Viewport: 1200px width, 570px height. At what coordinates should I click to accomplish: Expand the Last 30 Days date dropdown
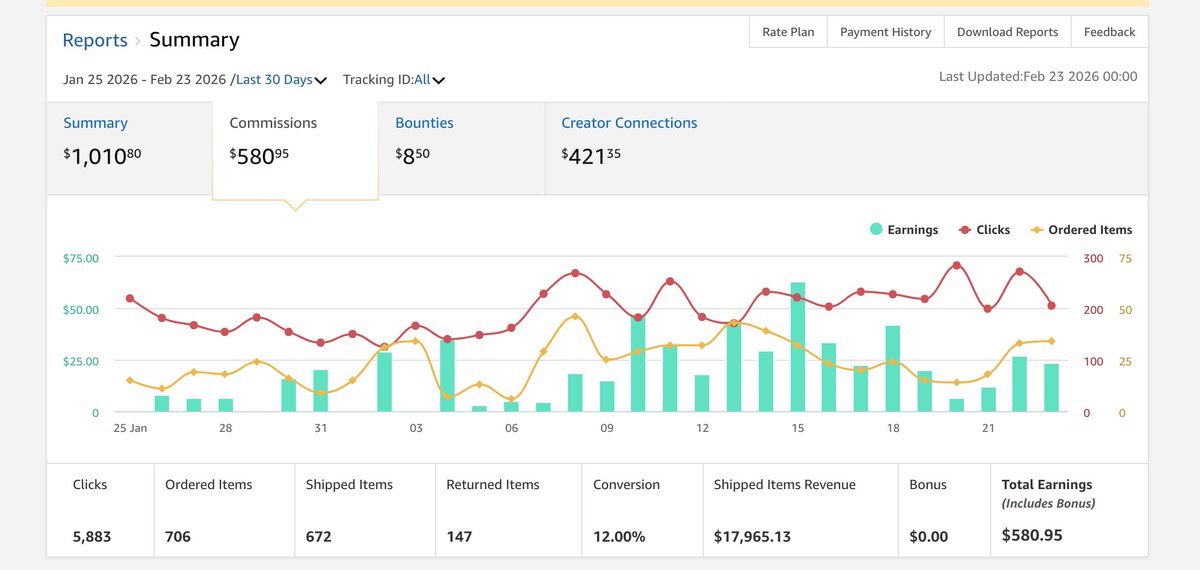tap(281, 79)
